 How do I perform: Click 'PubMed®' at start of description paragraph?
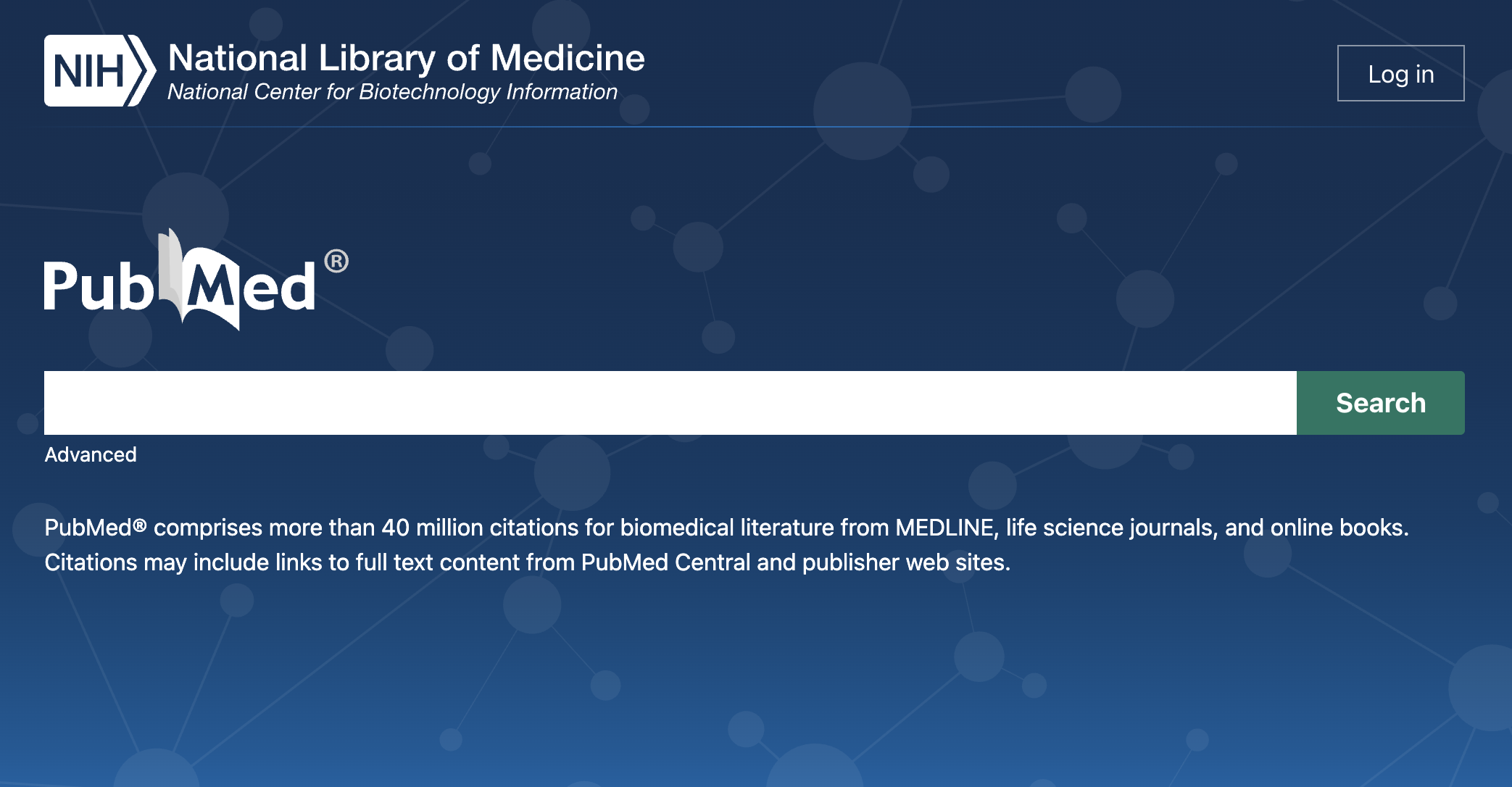96,528
